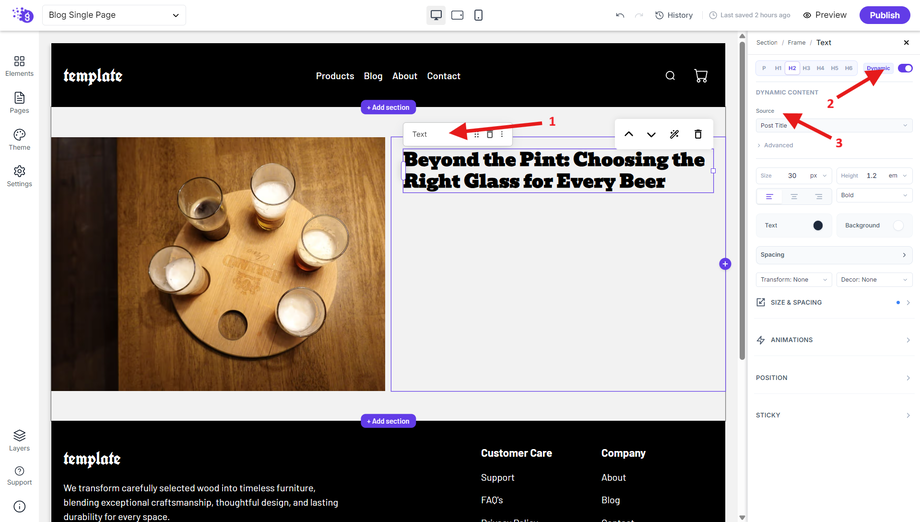Screen dimensions: 920x522
Task: Click the Publish button
Action: [884, 15]
